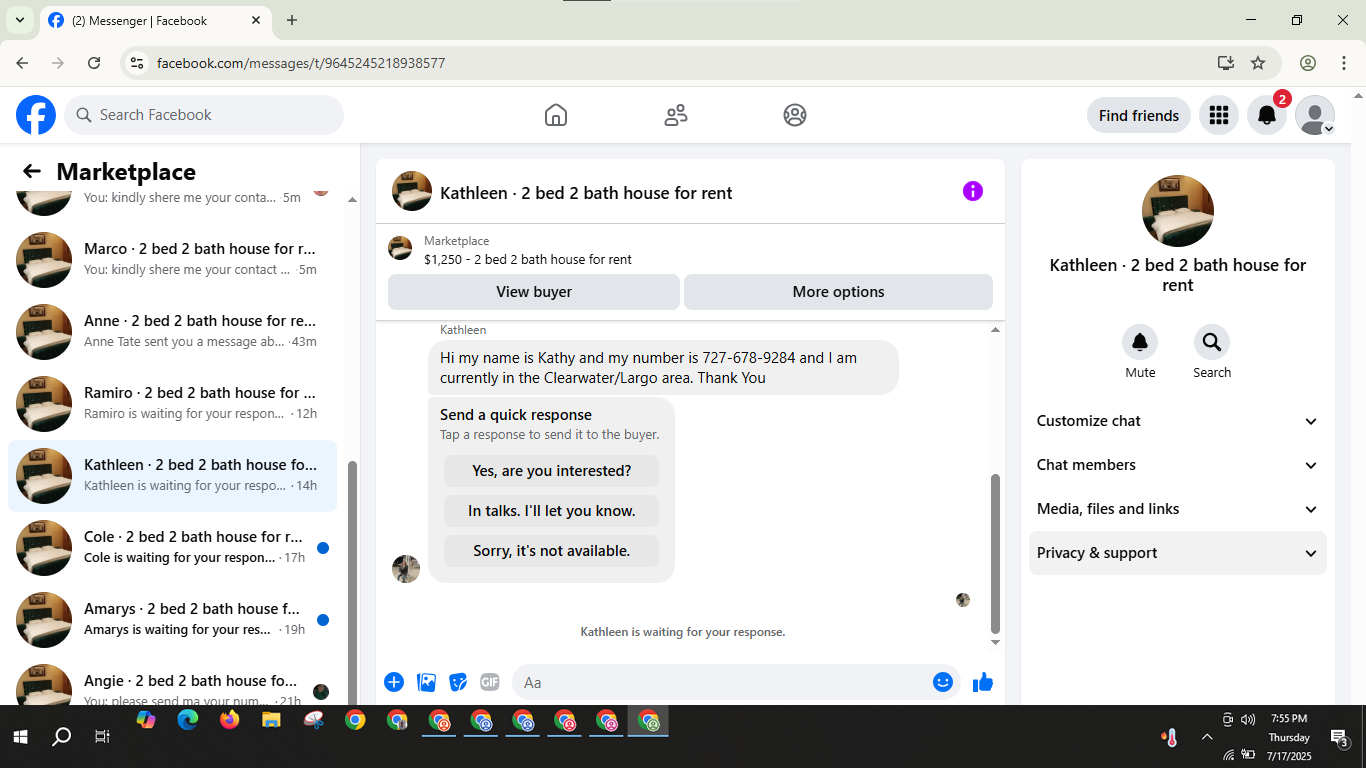1366x768 pixels.
Task: Launch Microsoft Edge from taskbar
Action: click(x=188, y=720)
